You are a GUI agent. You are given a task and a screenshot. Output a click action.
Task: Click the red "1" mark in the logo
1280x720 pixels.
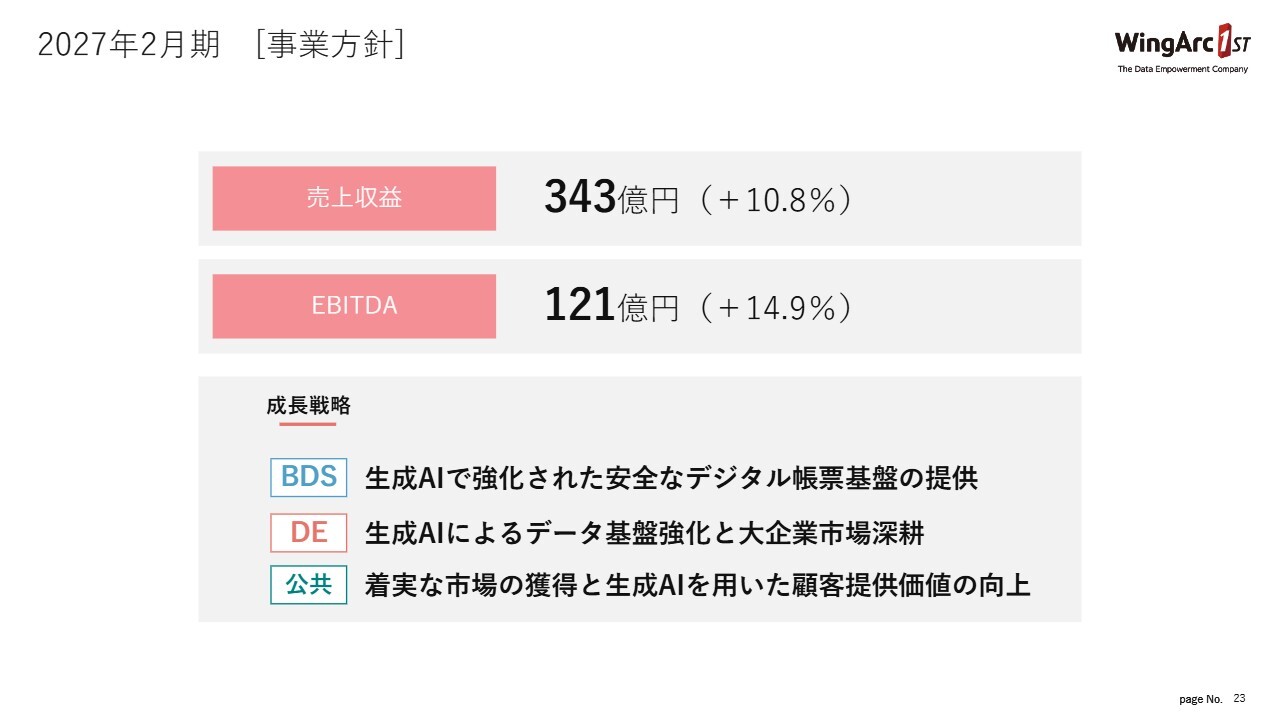(1225, 43)
